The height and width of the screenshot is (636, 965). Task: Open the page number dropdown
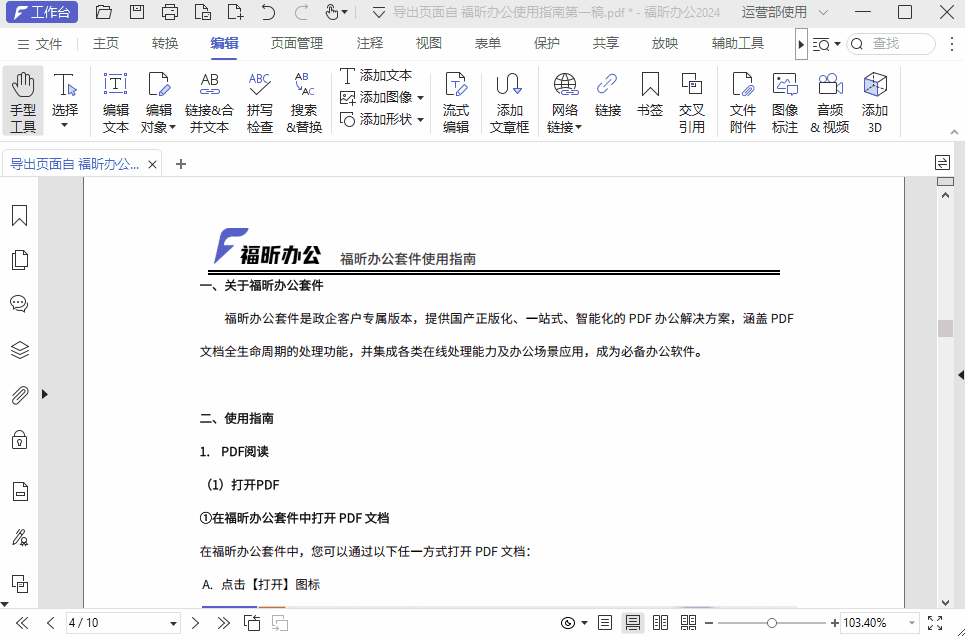click(x=174, y=624)
